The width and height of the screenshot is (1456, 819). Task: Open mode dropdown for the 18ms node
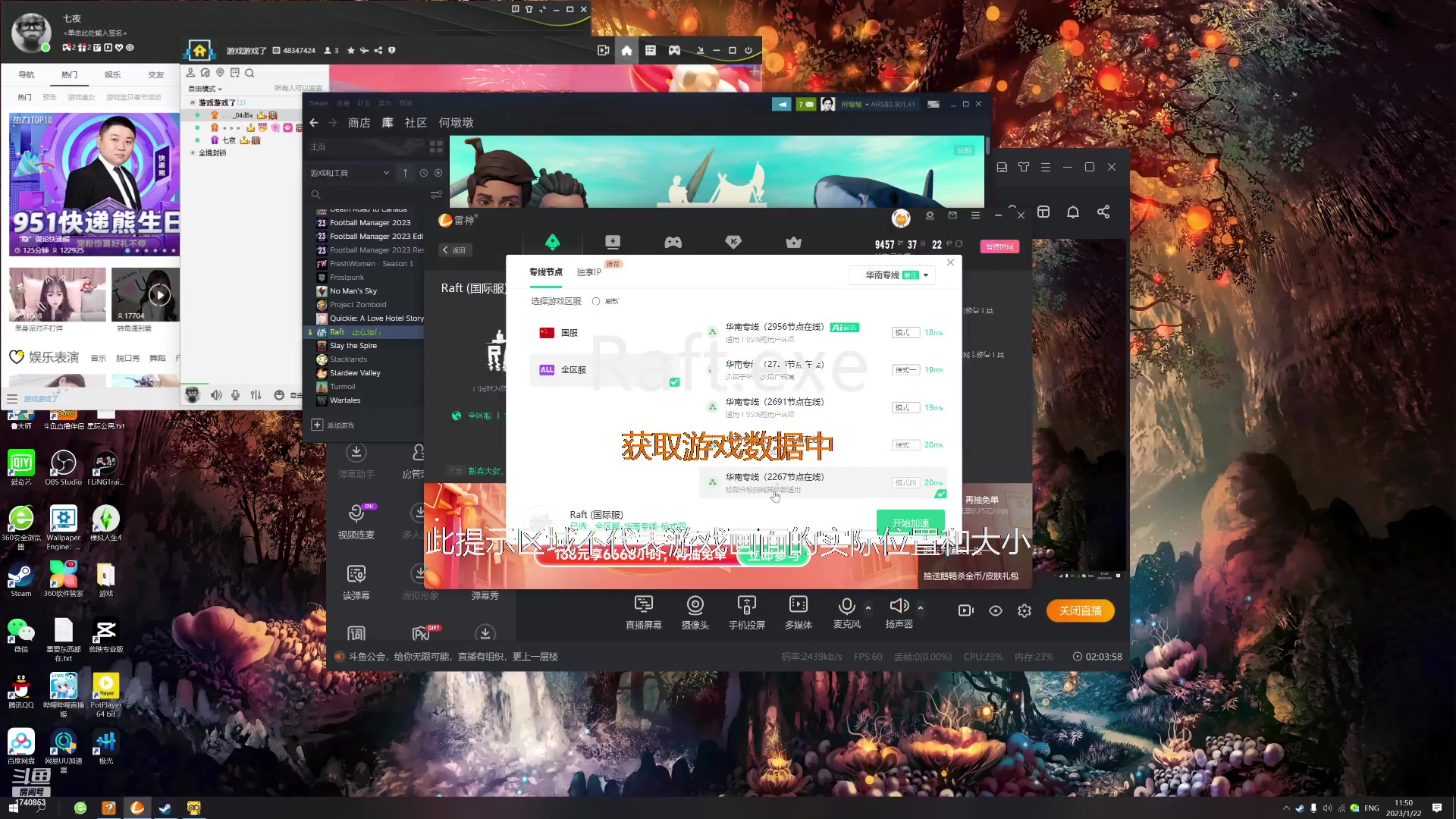click(905, 333)
